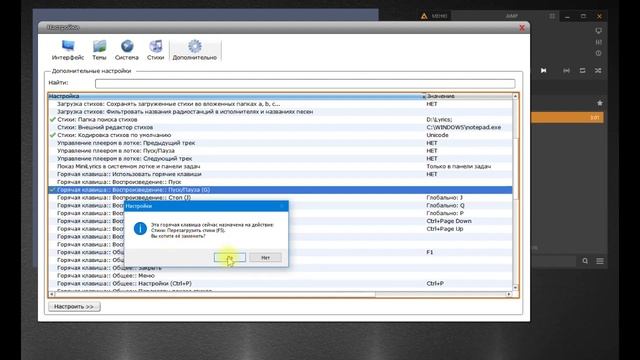This screenshot has height=360, width=640.
Task: Click highlighted 'Воспроизведение:: Пуск/Пауза (G)' row
Action: coord(280,190)
